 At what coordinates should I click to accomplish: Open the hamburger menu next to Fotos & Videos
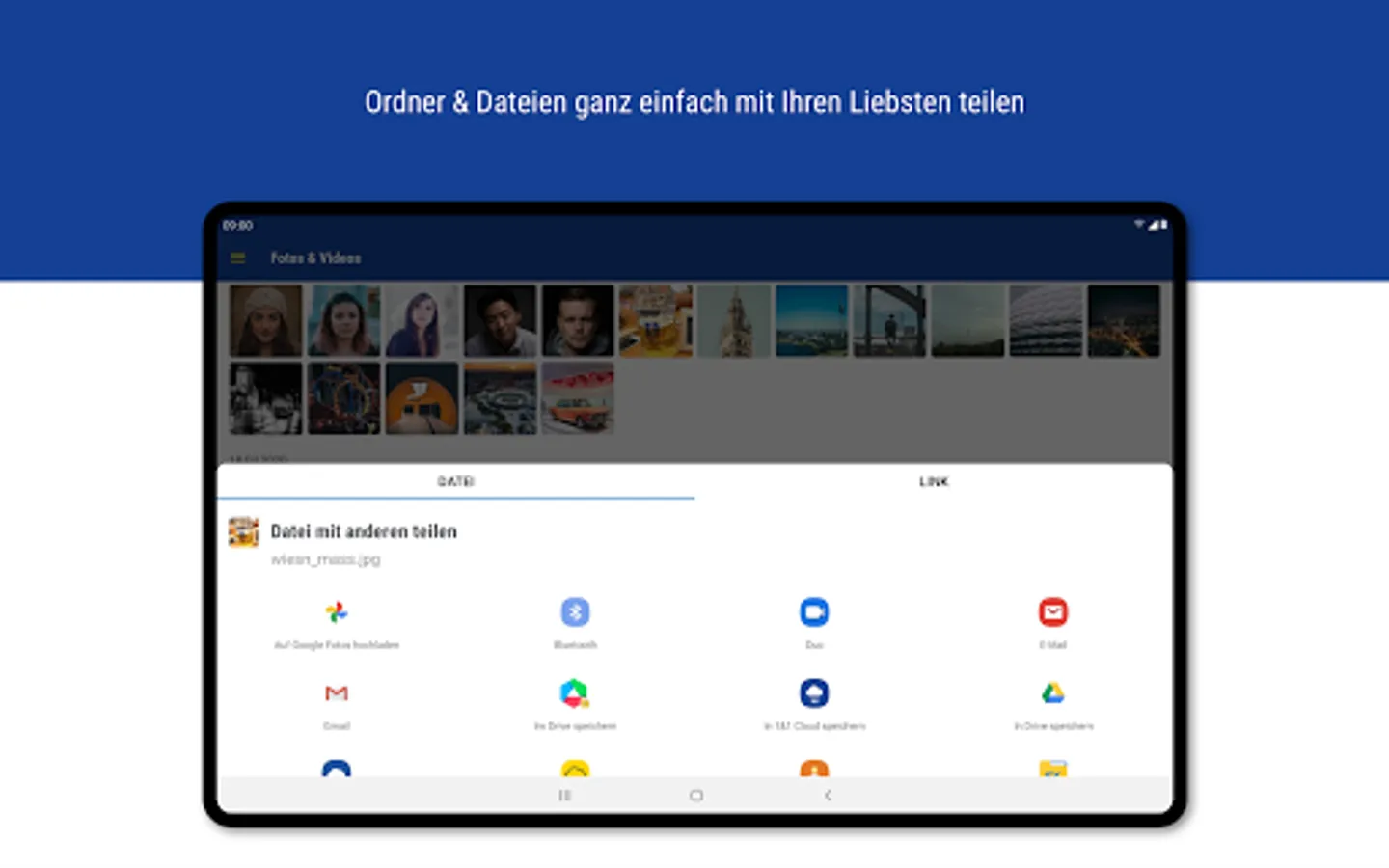tap(237, 258)
